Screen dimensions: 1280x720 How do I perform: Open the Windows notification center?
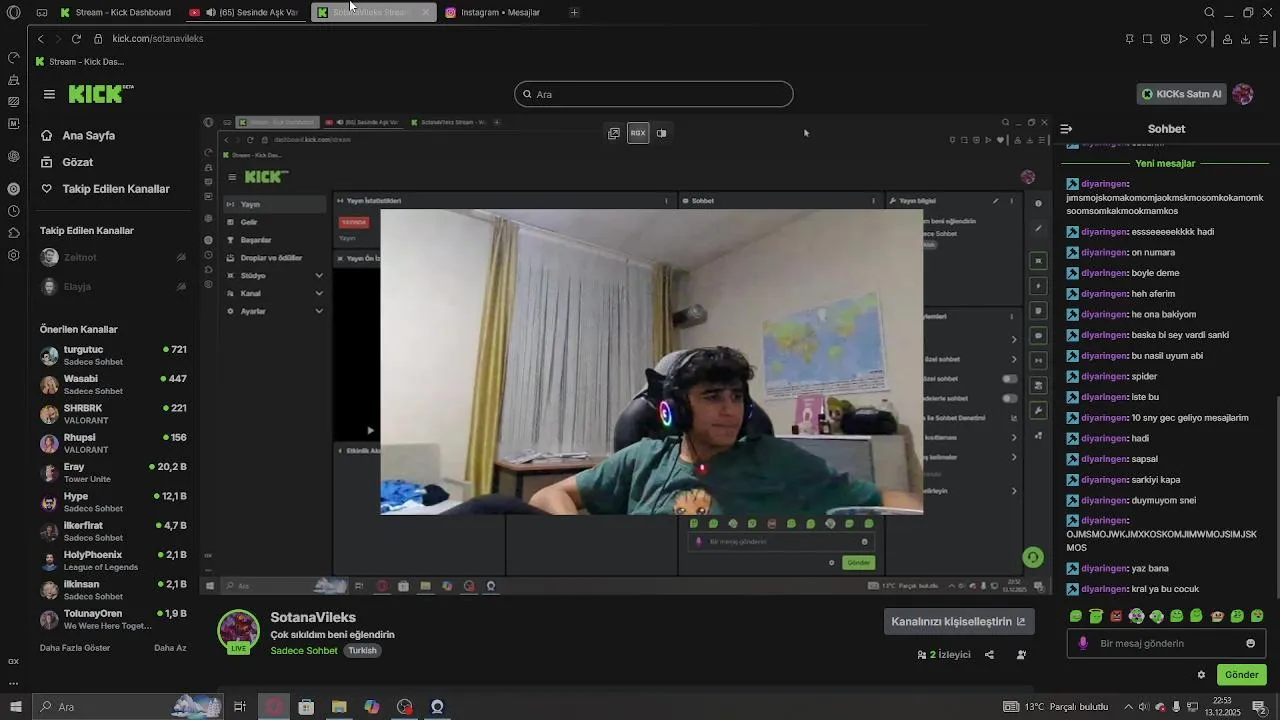(x=1259, y=707)
